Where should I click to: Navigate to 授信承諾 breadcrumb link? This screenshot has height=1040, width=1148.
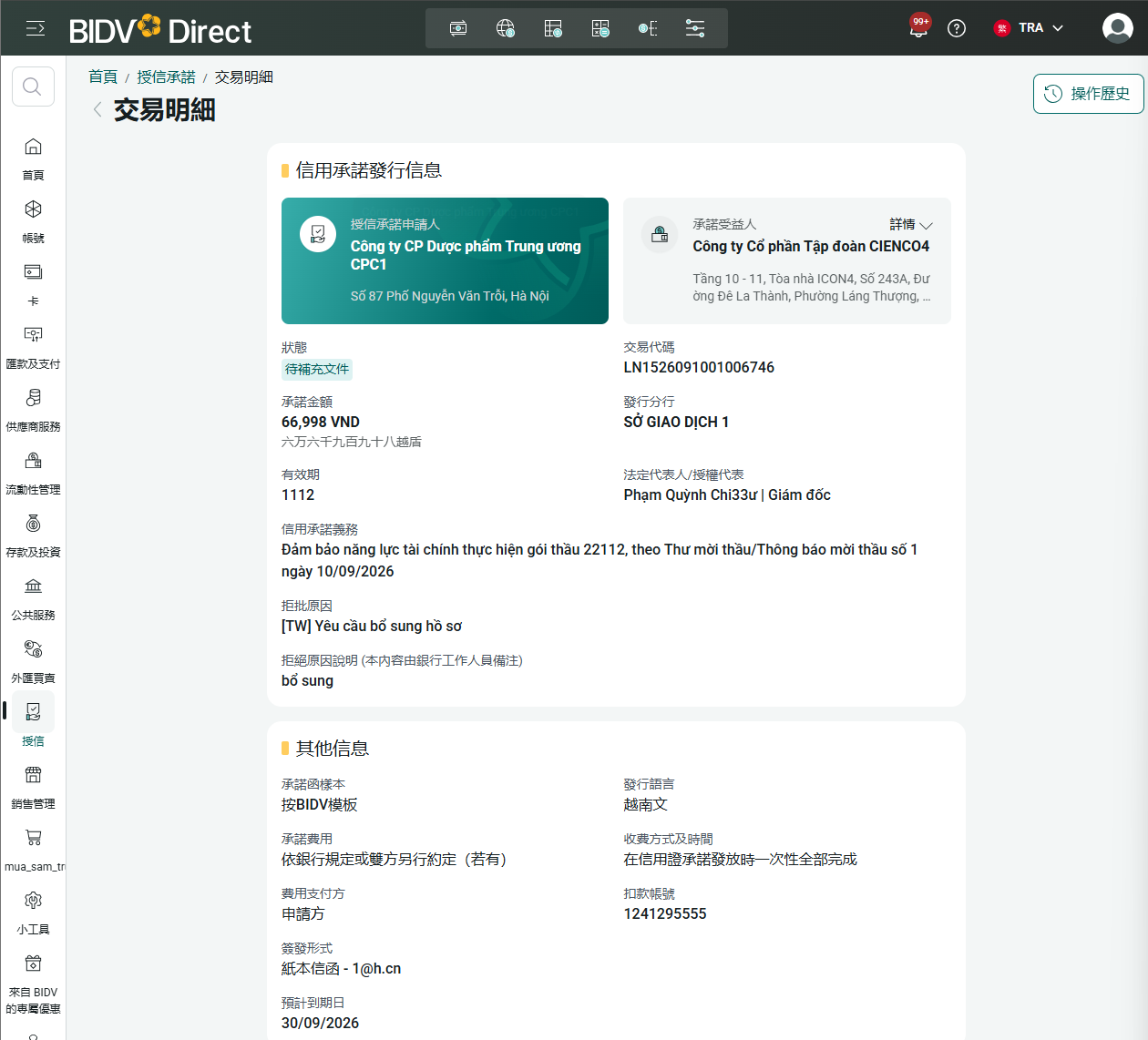(166, 77)
